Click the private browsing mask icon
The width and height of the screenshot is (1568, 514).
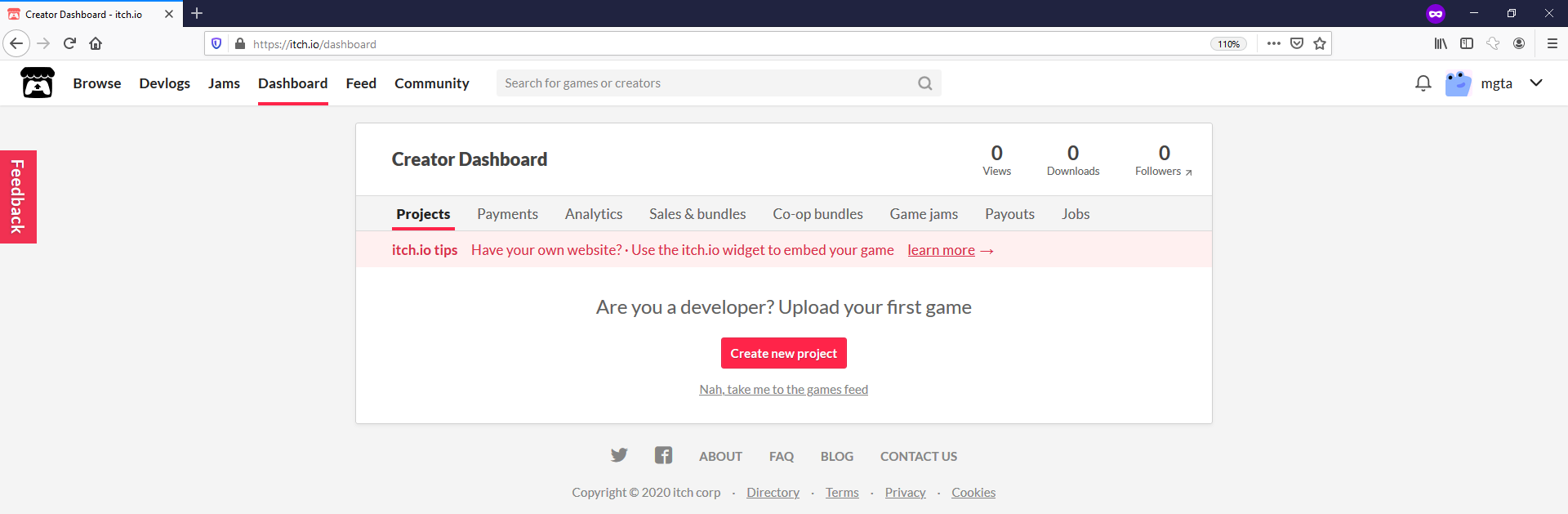click(x=1436, y=14)
